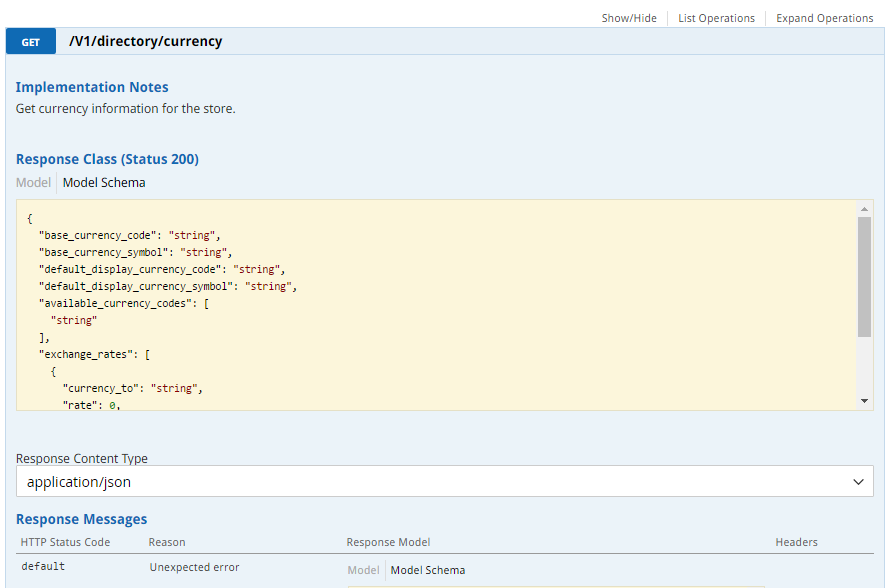
Task: Select the Model Schema tab under Response Class
Action: click(104, 183)
